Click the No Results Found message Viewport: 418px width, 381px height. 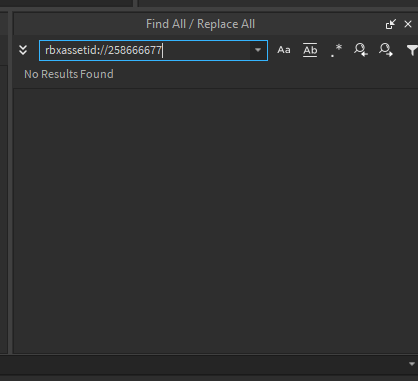pos(69,74)
